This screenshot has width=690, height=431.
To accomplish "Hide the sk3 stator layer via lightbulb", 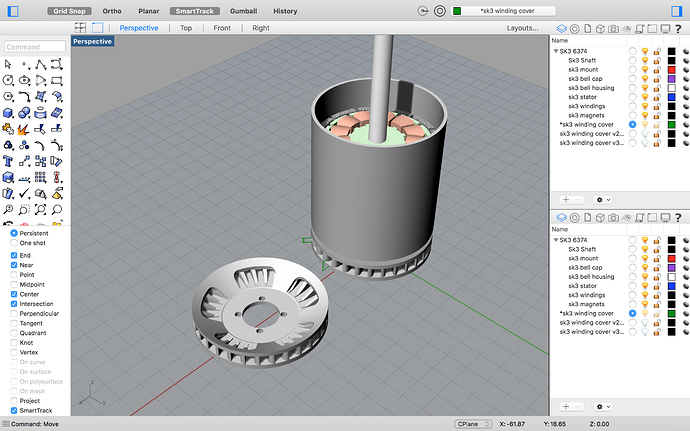I will (x=645, y=97).
